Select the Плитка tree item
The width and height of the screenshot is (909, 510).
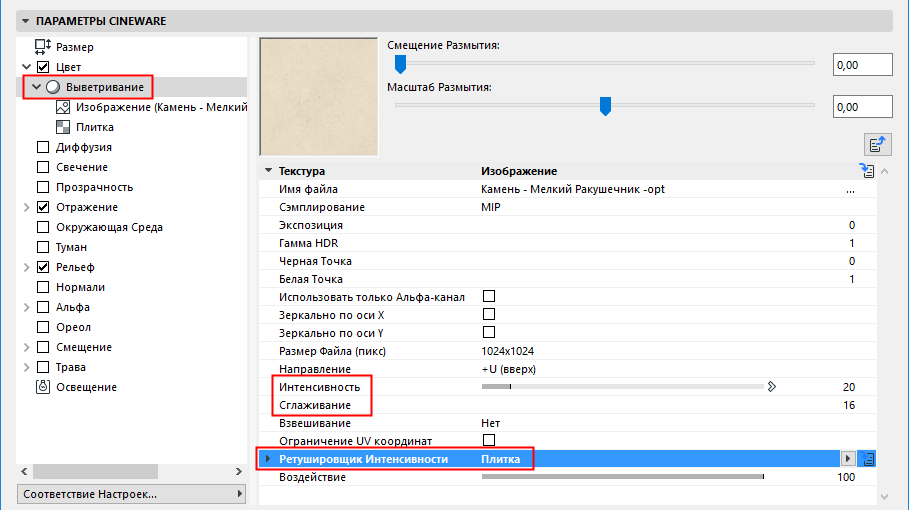[94, 127]
